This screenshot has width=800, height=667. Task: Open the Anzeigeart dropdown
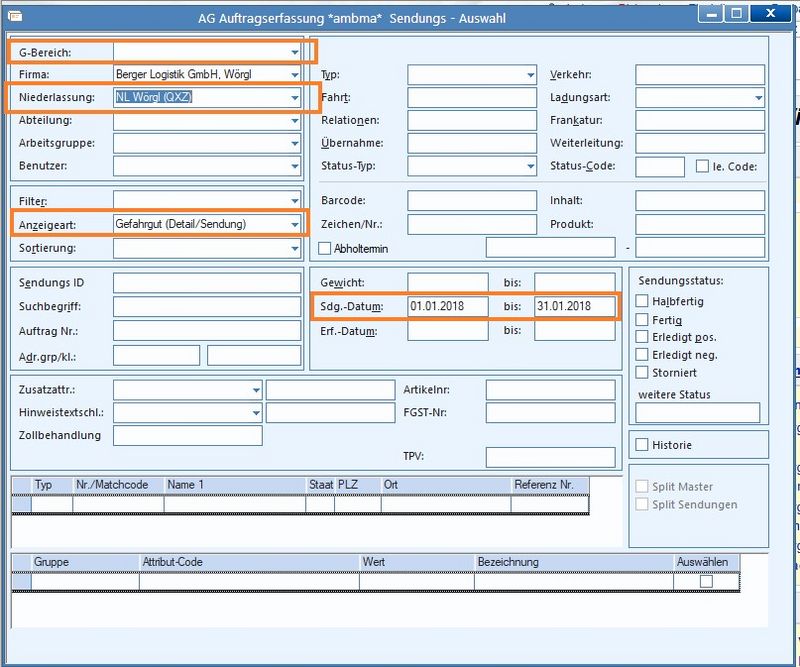(295, 225)
